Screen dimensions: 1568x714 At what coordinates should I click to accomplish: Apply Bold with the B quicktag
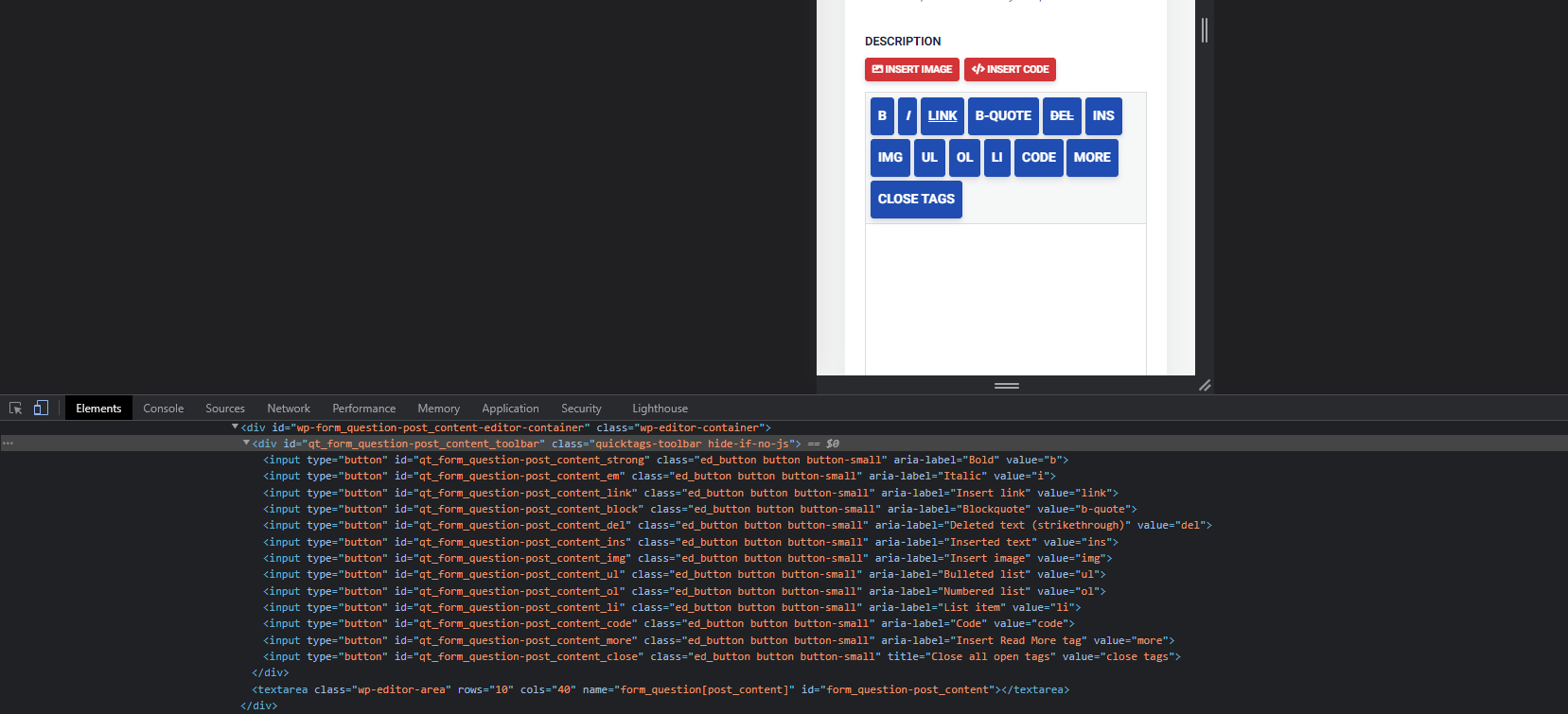coord(882,116)
